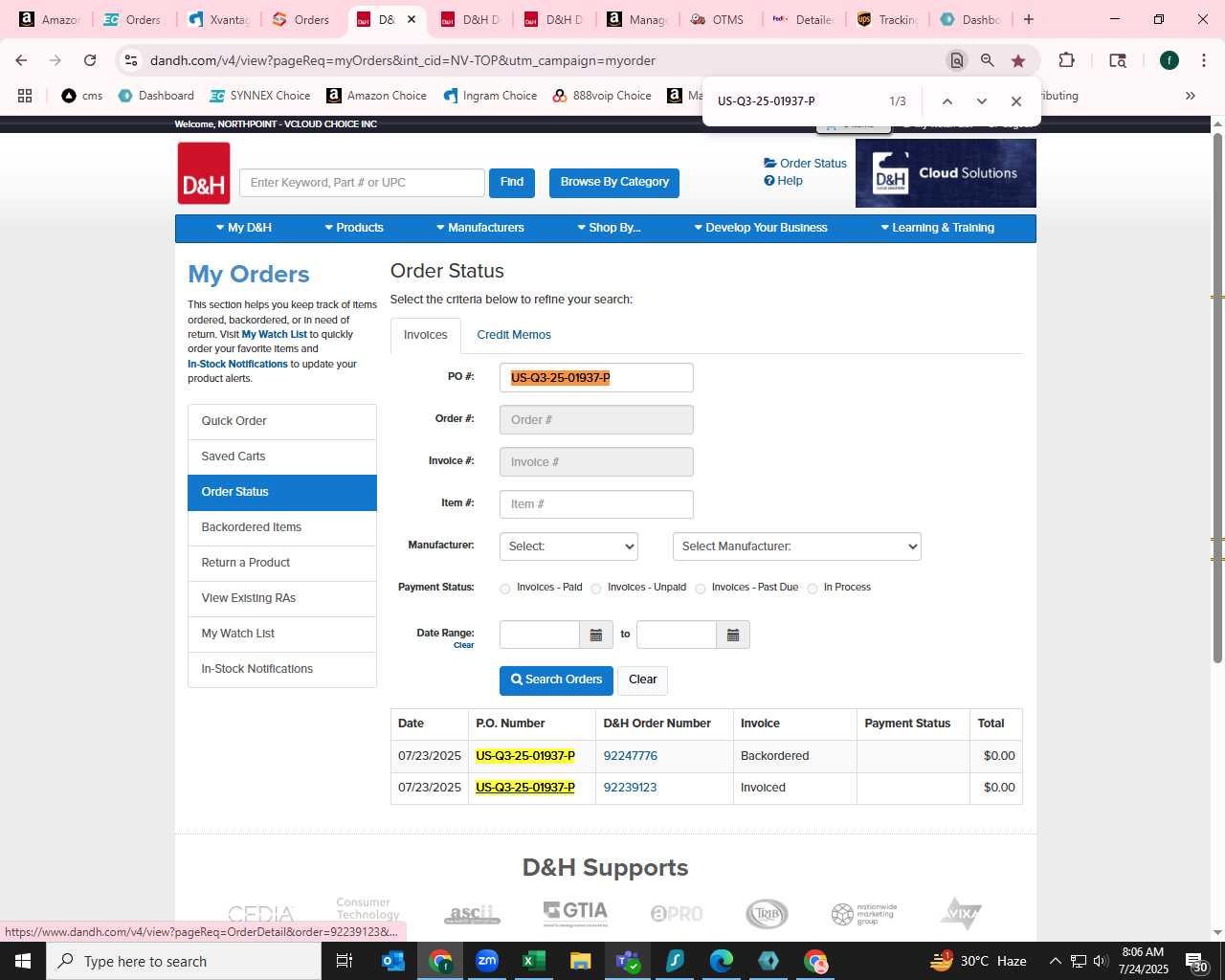Reload the current page
This screenshot has width=1225, height=980.
90,60
